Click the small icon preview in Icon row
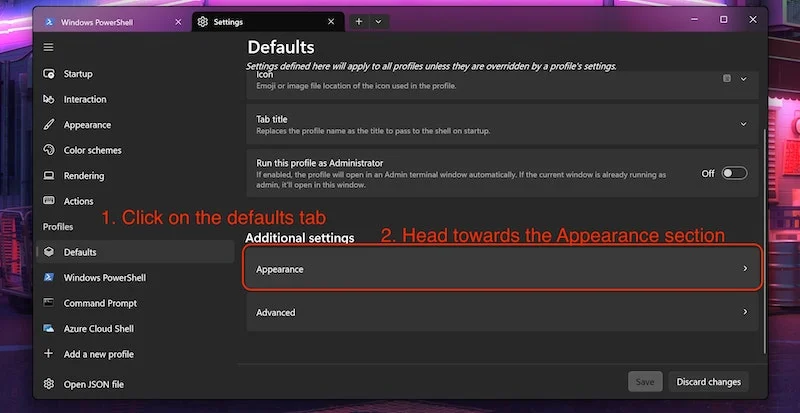 [x=727, y=79]
